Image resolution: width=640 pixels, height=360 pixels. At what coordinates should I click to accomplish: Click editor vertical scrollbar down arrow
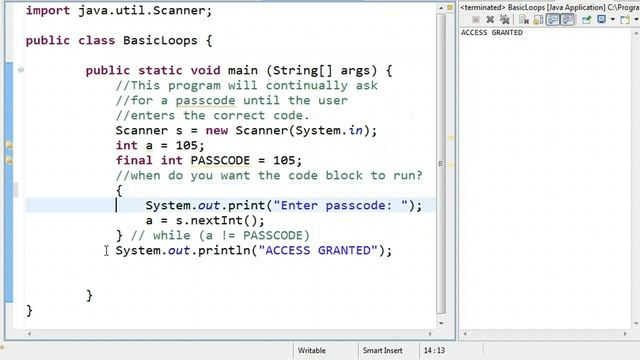point(441,323)
